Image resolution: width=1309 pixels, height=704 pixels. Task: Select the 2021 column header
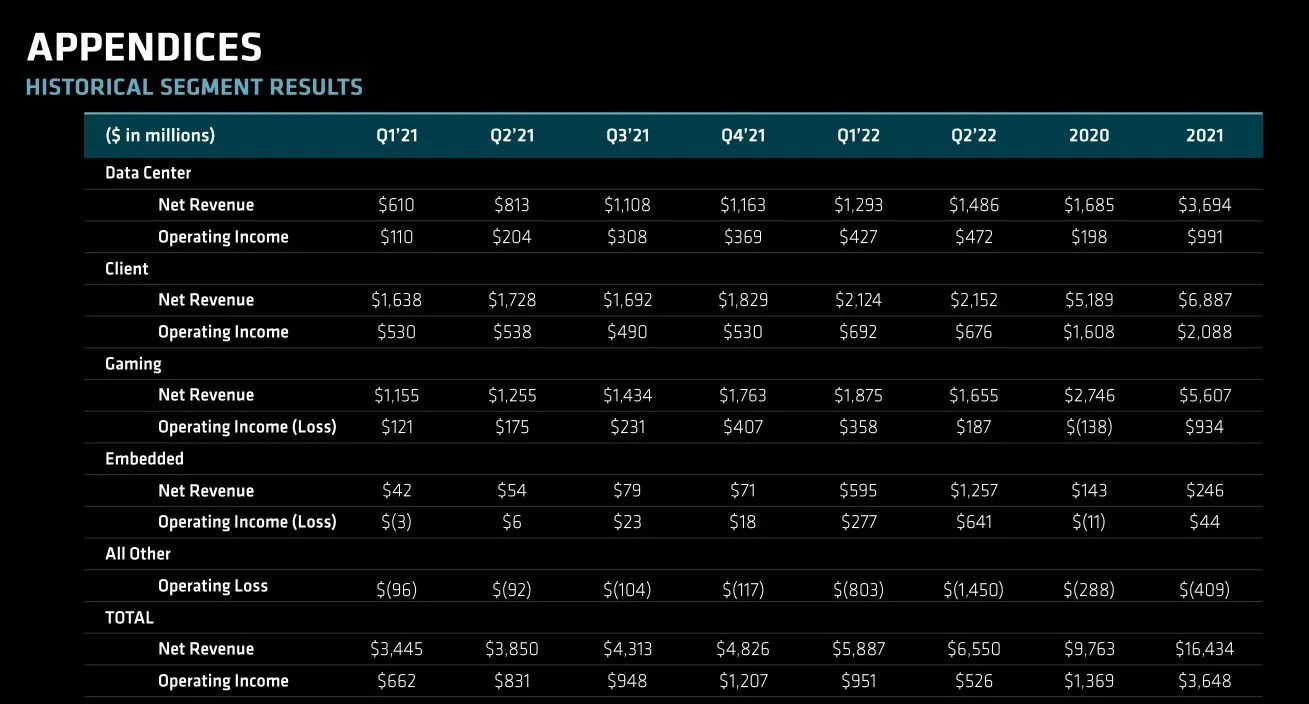tap(1204, 136)
